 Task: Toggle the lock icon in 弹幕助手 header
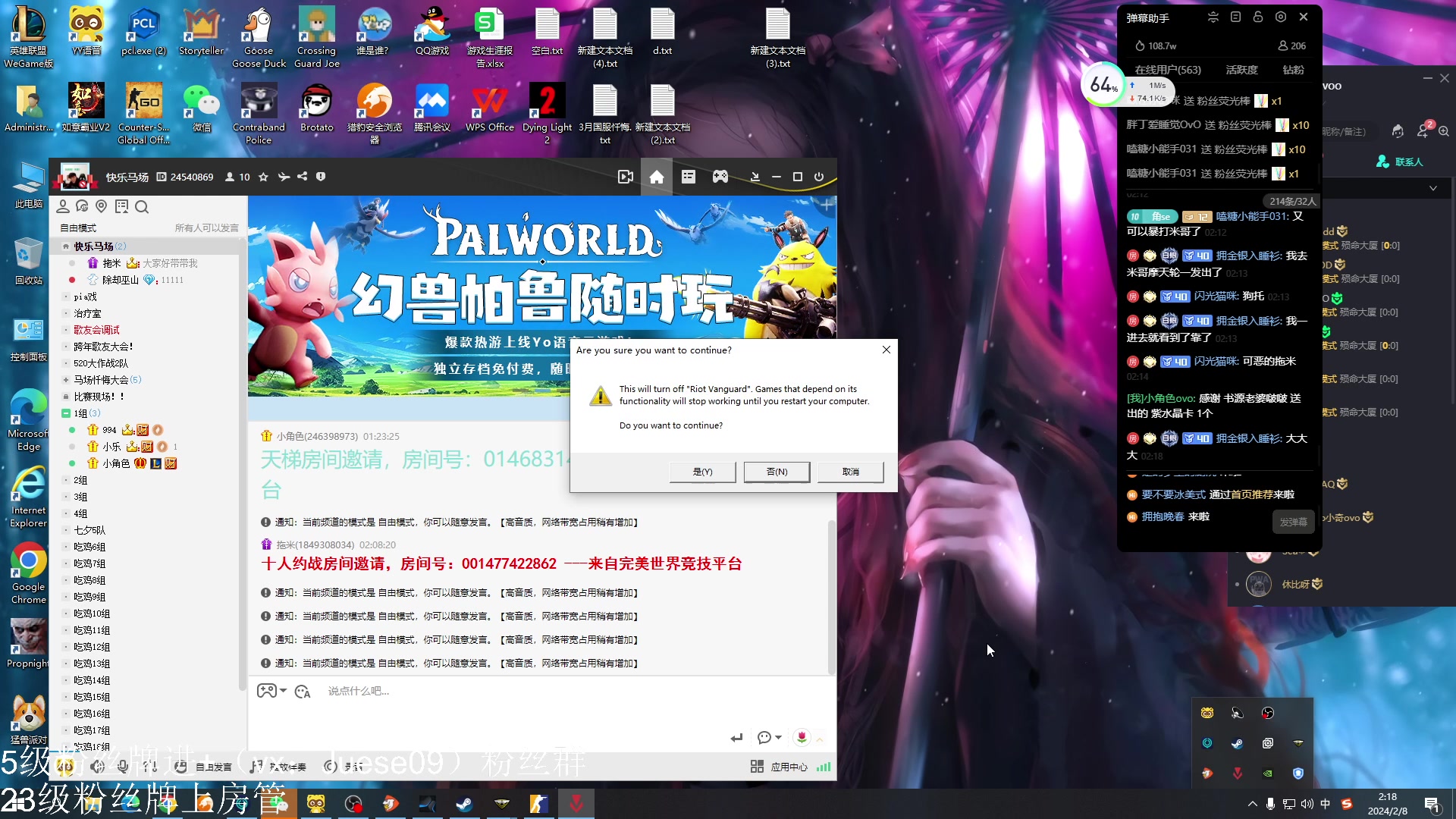point(1258,16)
